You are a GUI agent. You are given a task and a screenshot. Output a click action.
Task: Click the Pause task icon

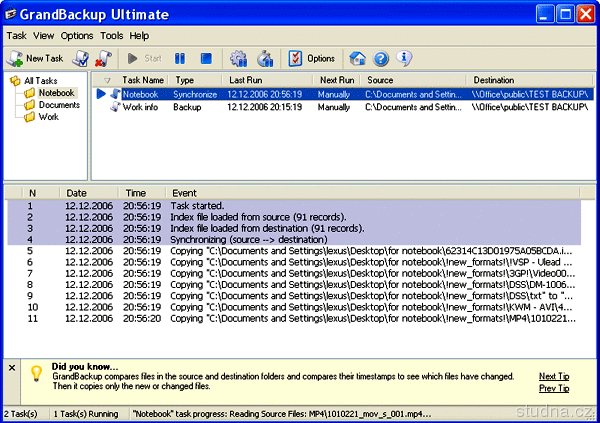[x=180, y=58]
